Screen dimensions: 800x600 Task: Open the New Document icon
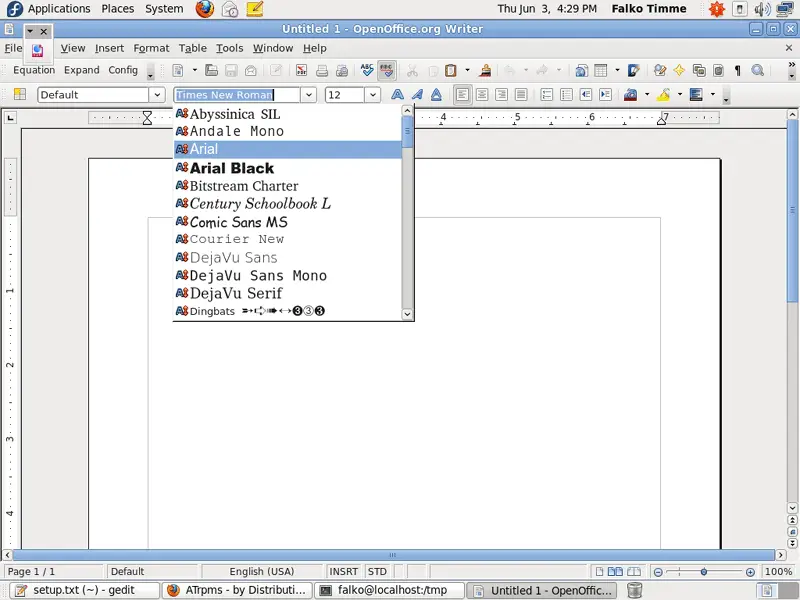pyautogui.click(x=178, y=70)
